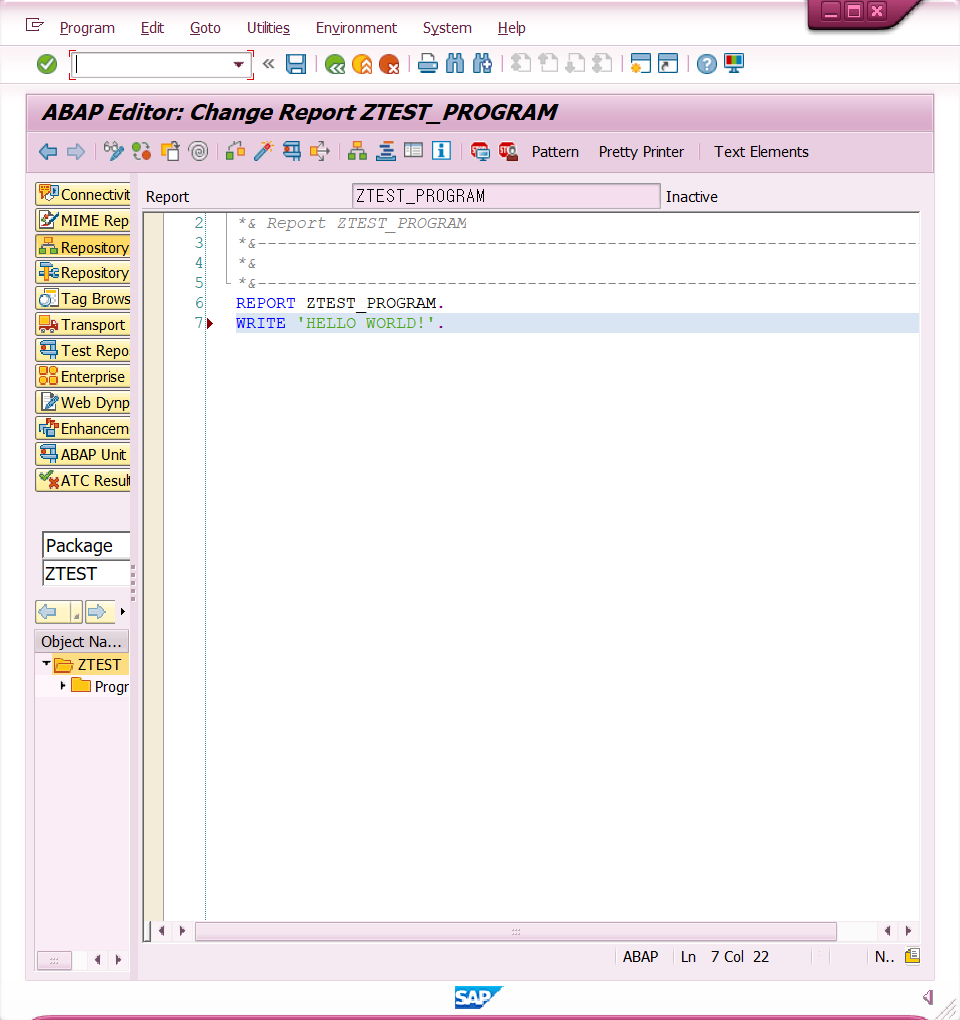
Task: Toggle session breakpoint with the stop-monitor icon
Action: pyautogui.click(x=480, y=151)
